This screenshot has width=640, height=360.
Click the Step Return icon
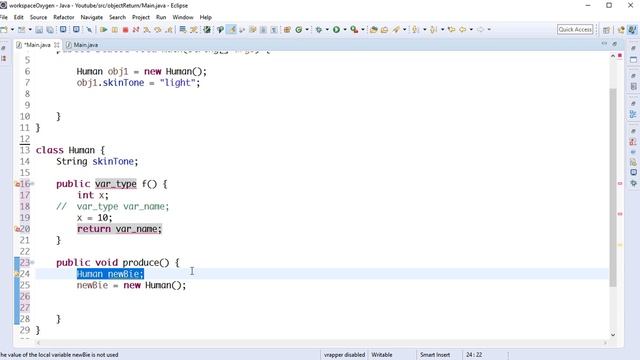pyautogui.click(x=169, y=29)
